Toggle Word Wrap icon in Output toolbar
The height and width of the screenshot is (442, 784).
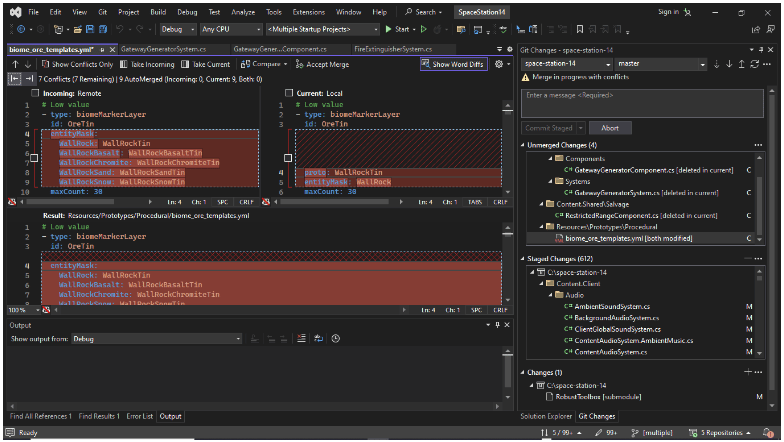318,338
